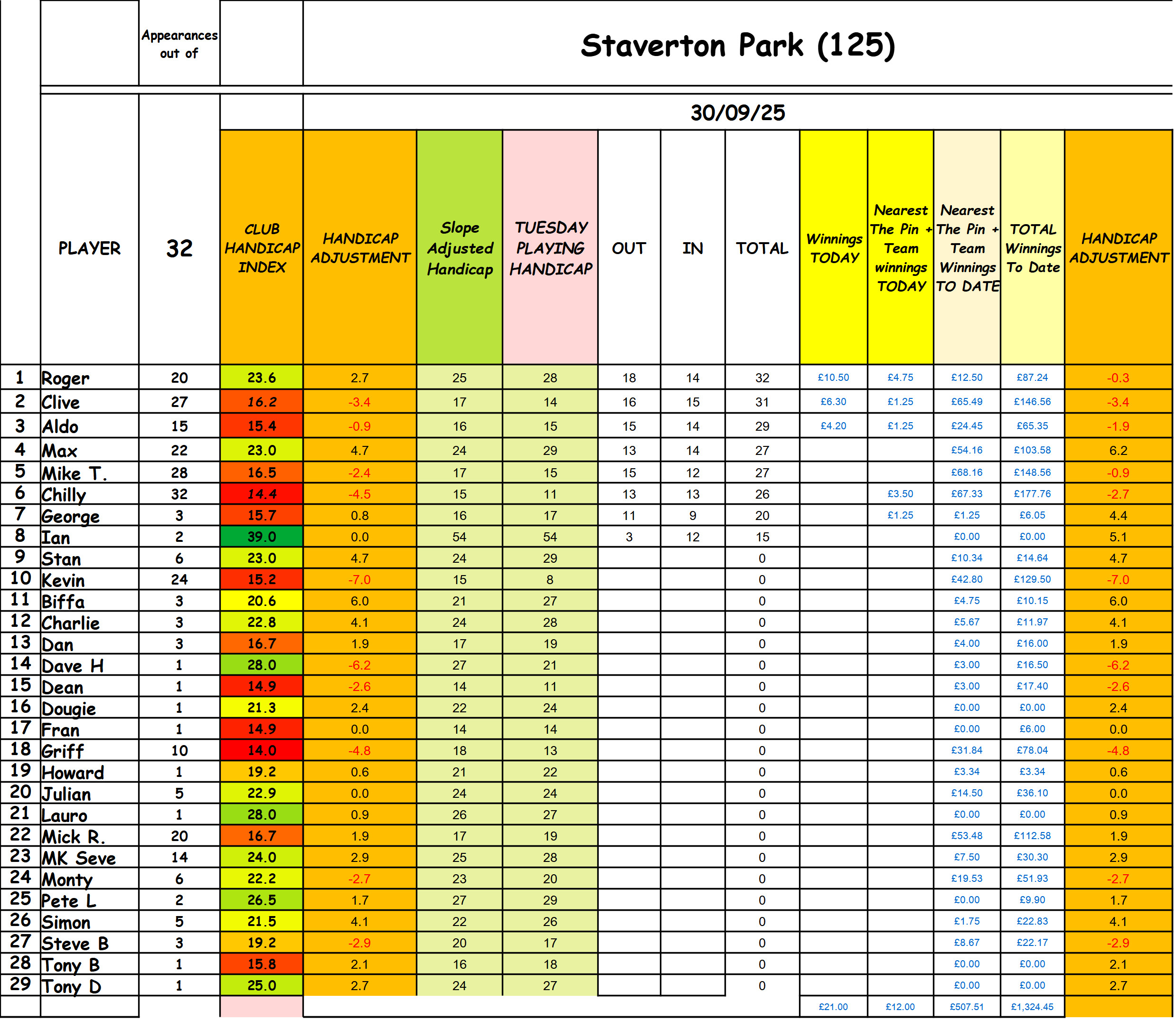This screenshot has width=1176, height=1021.
Task: Click Clive's £146.56 total winnings cell
Action: [1032, 402]
